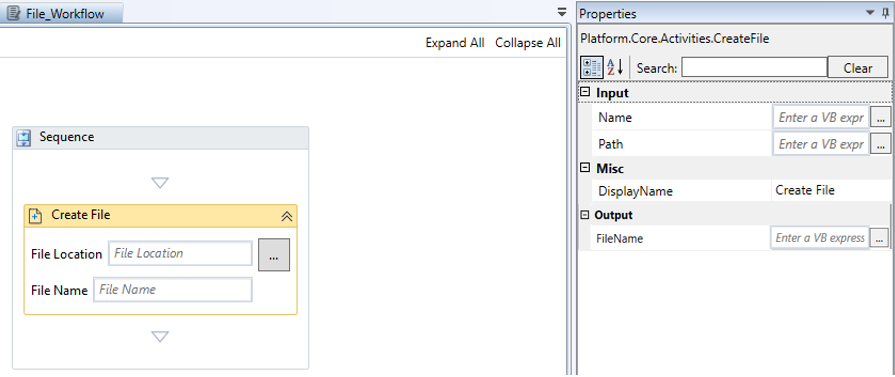Click the Create File activity icon
This screenshot has width=895, height=377.
[35, 216]
